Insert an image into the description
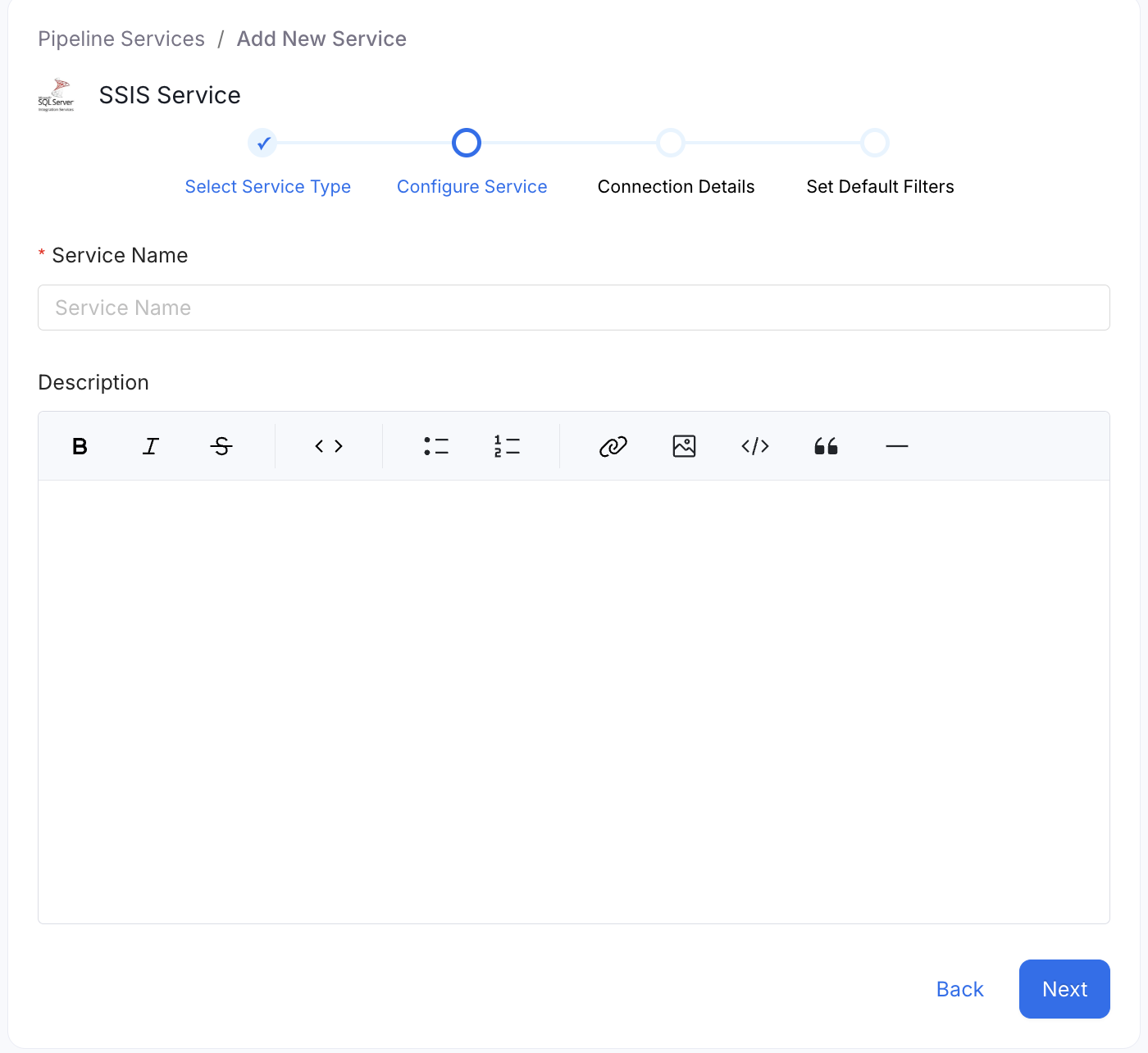This screenshot has width=1148, height=1053. tap(684, 446)
